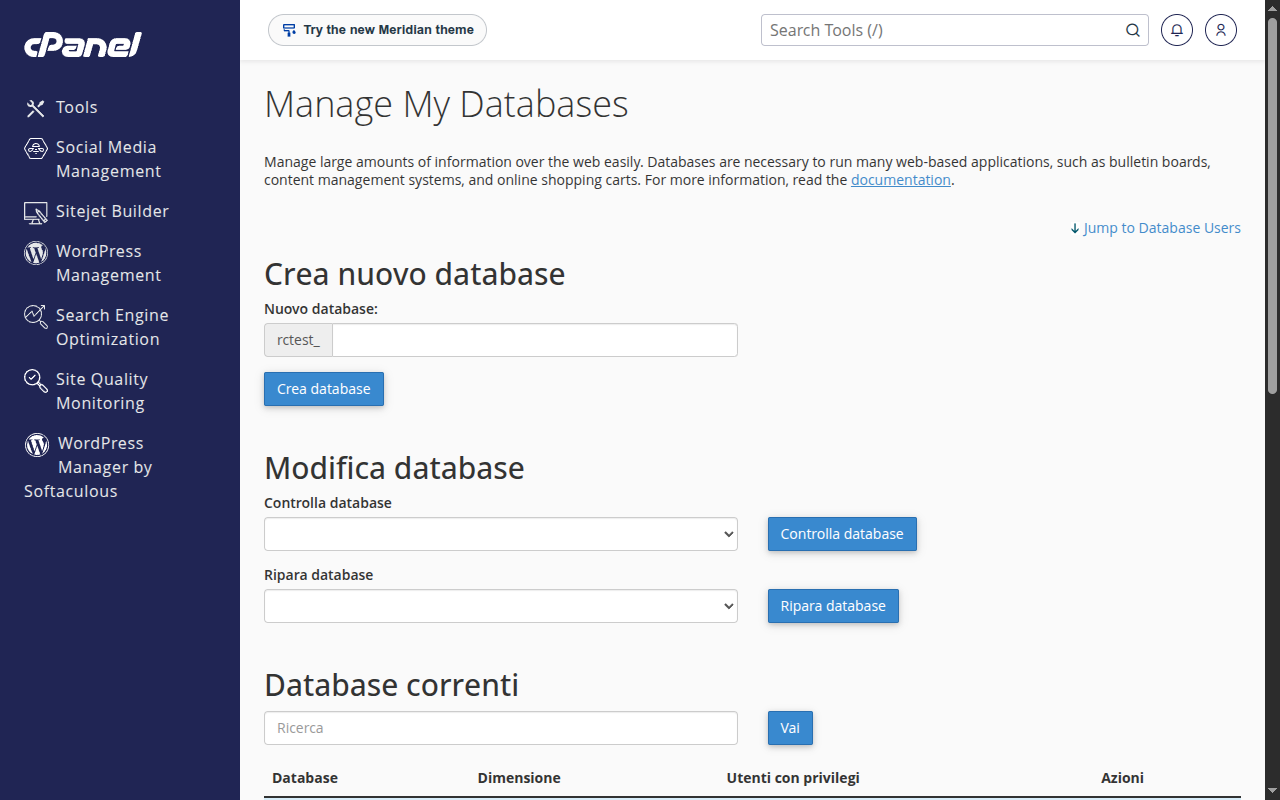This screenshot has height=800, width=1280.
Task: Click the down arrow beside Jump to Database Users
Action: [x=1075, y=228]
